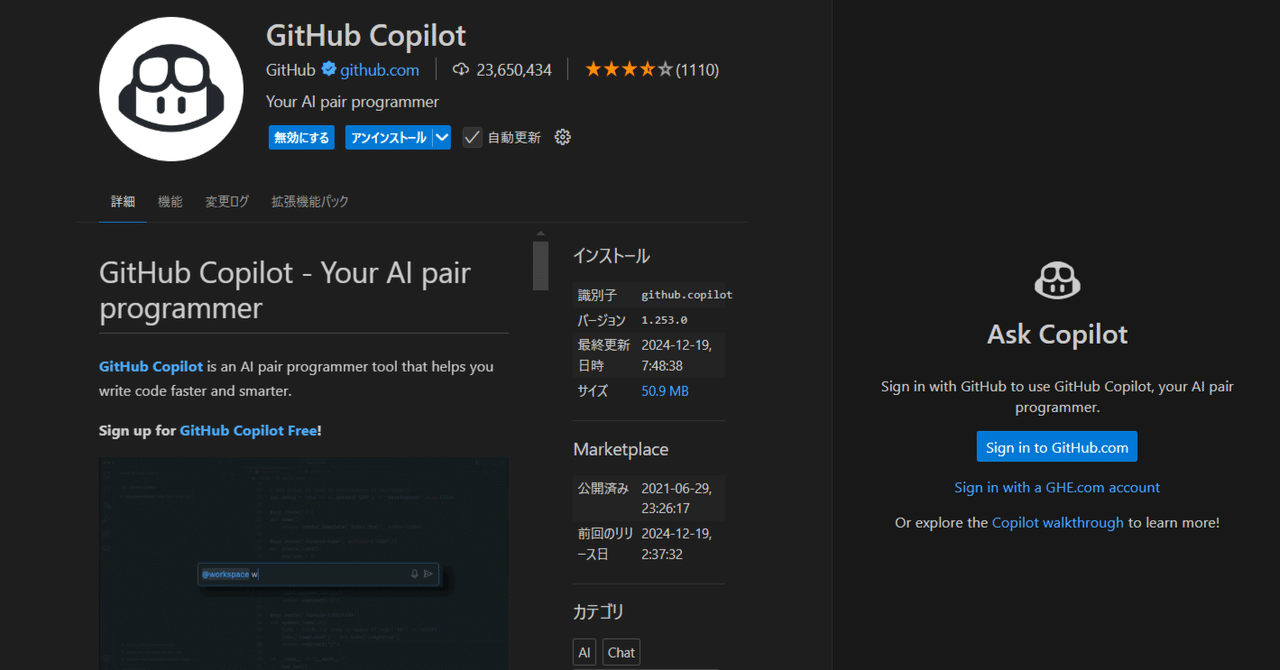Click the details pane scrollbar

point(540,265)
